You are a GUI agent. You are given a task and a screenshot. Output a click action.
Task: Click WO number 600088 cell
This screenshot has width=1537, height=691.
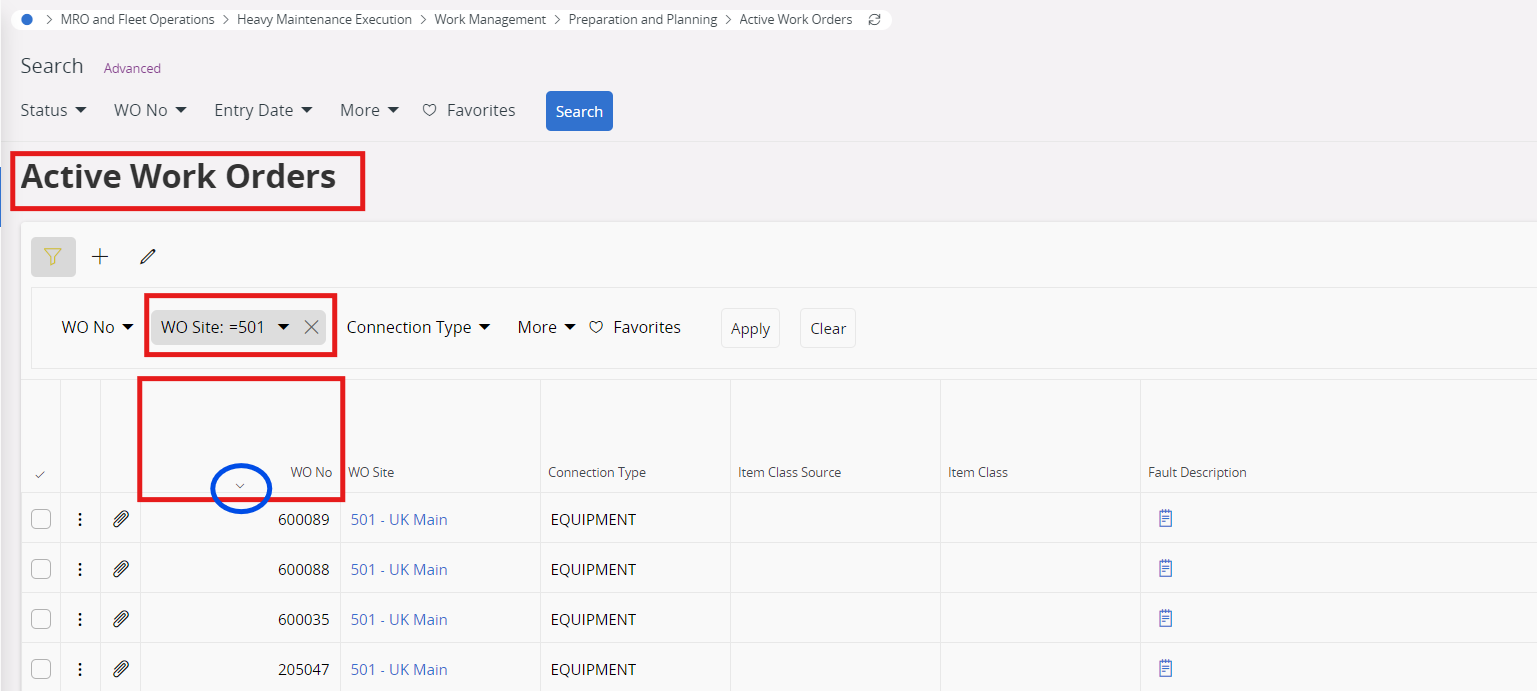click(304, 569)
